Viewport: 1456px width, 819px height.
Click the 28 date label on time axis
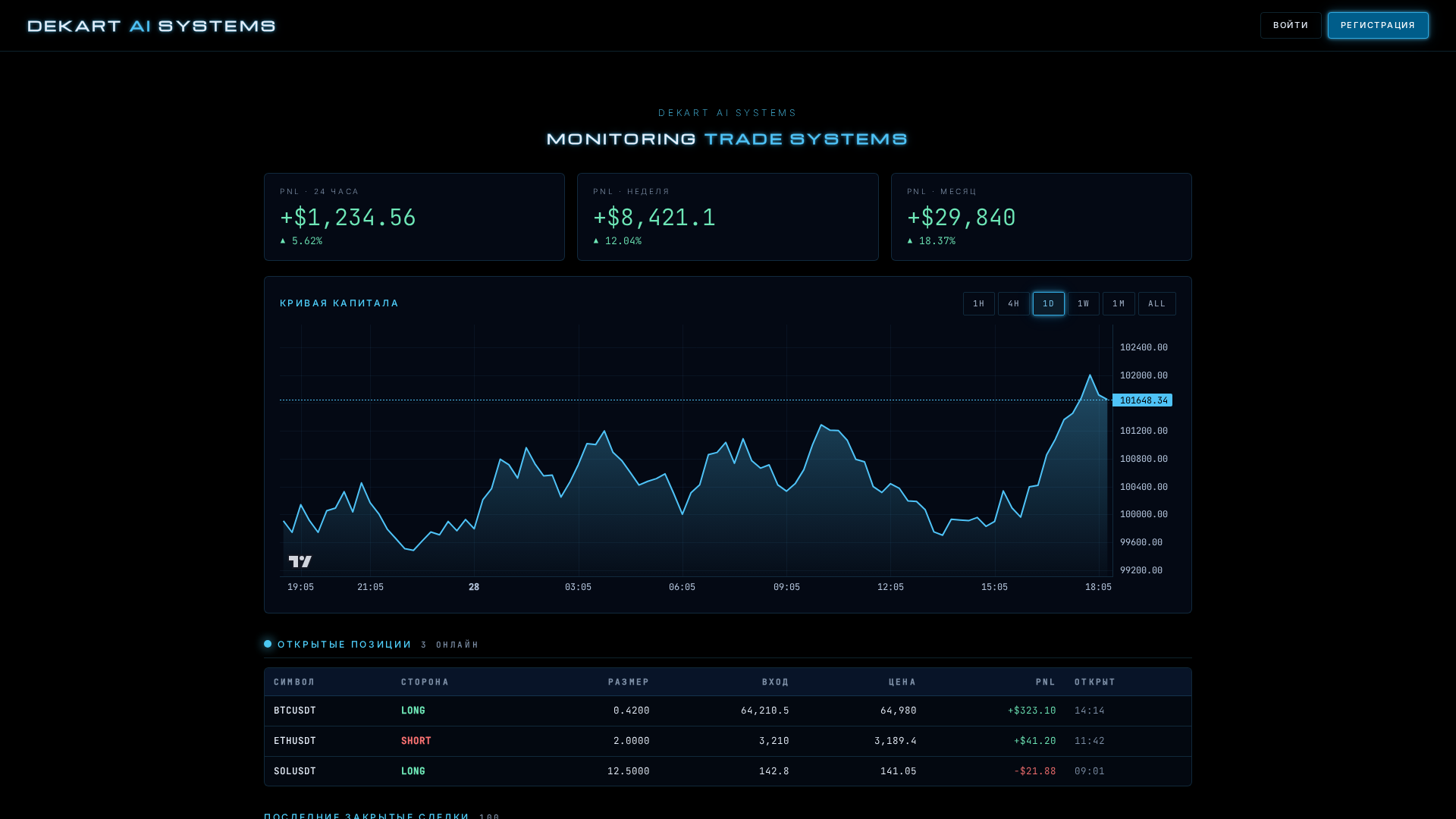[474, 587]
